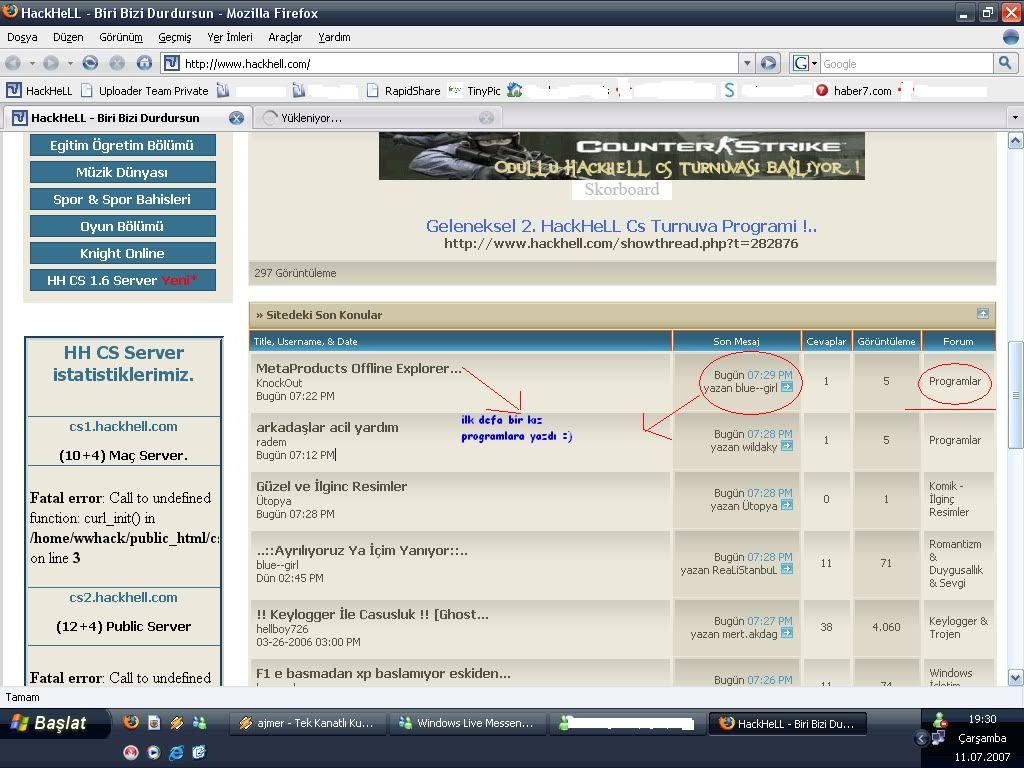Open the Uploader Team Private bookmark
This screenshot has height=768, width=1024.
point(145,91)
